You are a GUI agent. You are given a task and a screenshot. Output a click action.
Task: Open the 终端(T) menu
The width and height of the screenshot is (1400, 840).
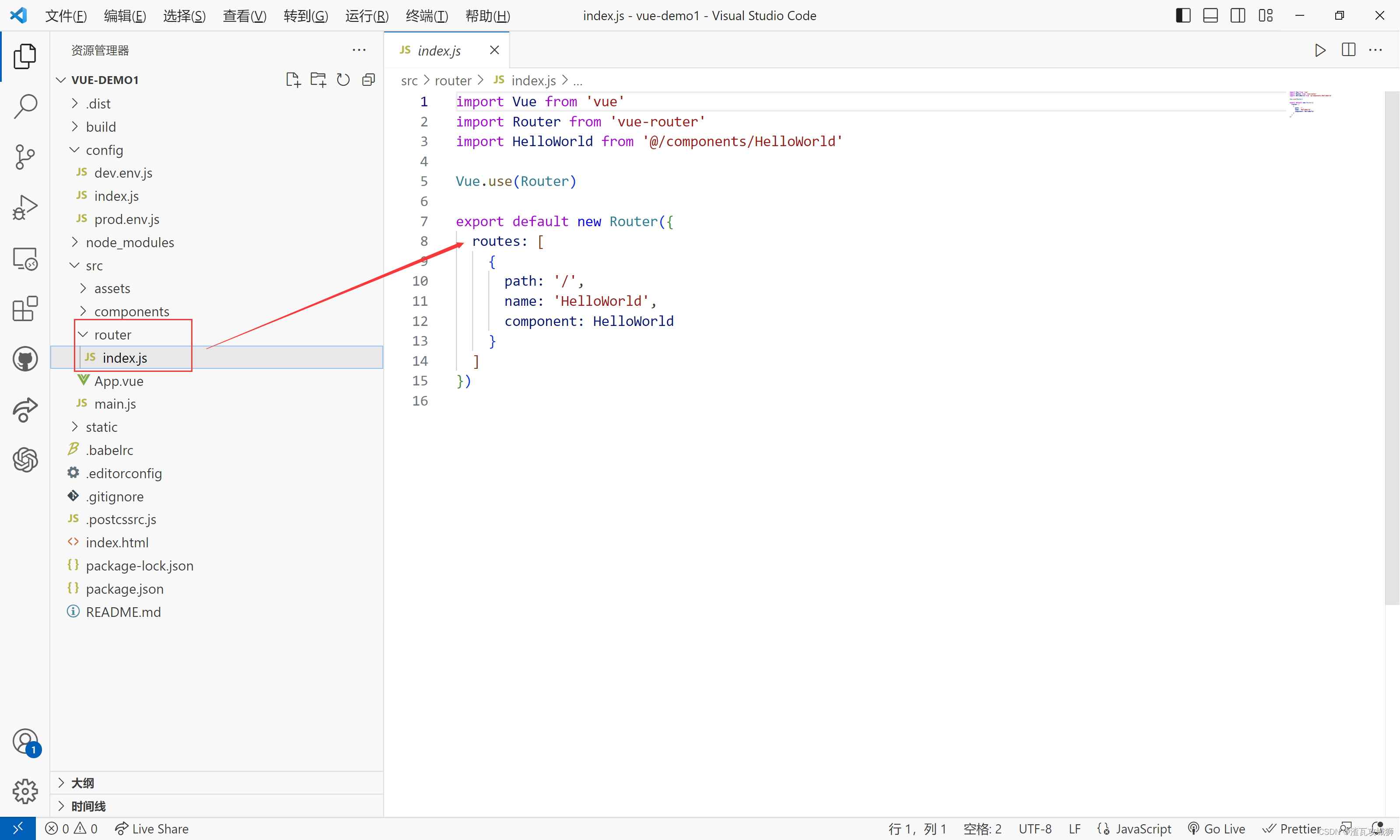click(x=427, y=15)
